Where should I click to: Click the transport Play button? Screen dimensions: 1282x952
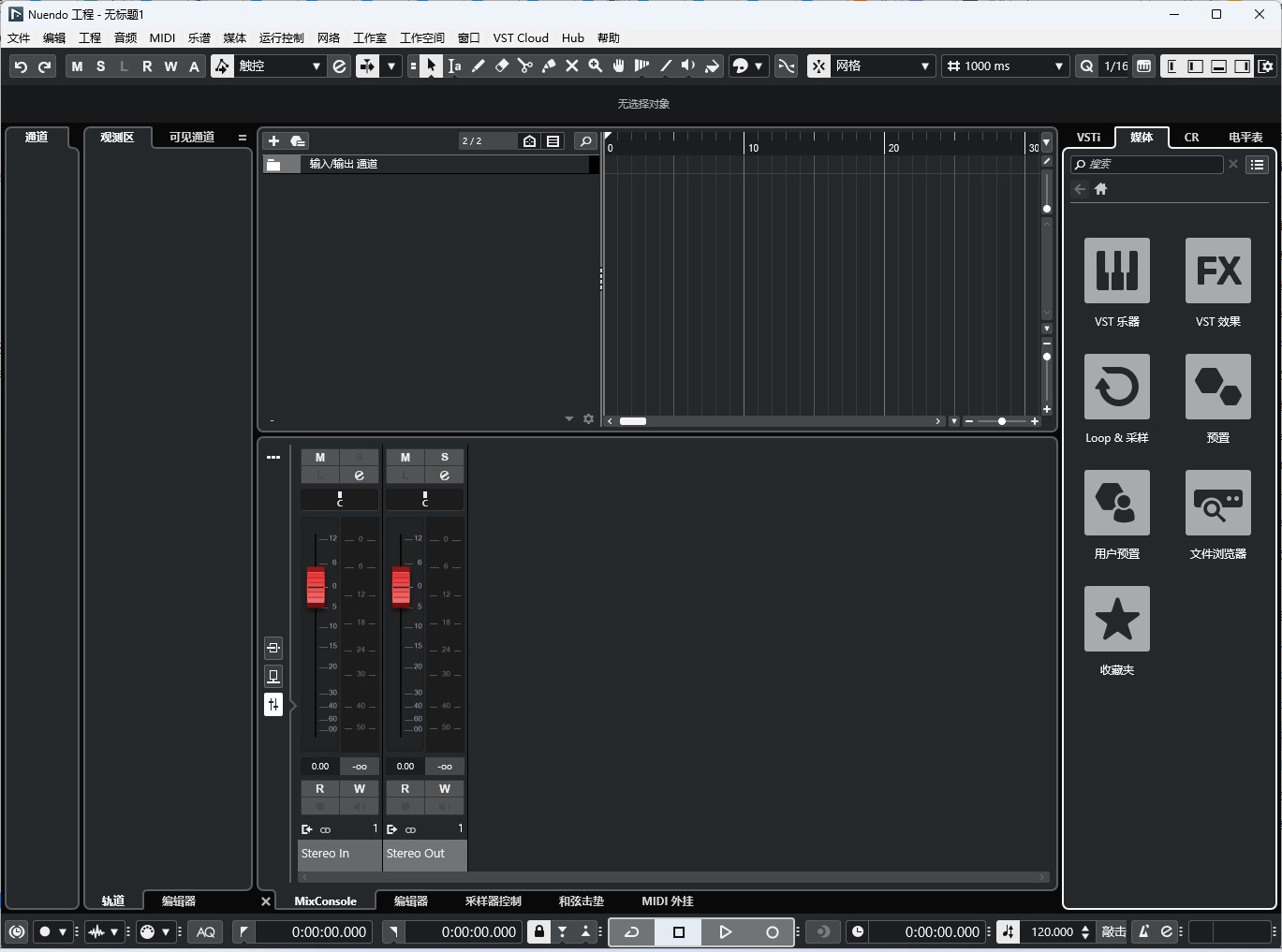tap(726, 931)
